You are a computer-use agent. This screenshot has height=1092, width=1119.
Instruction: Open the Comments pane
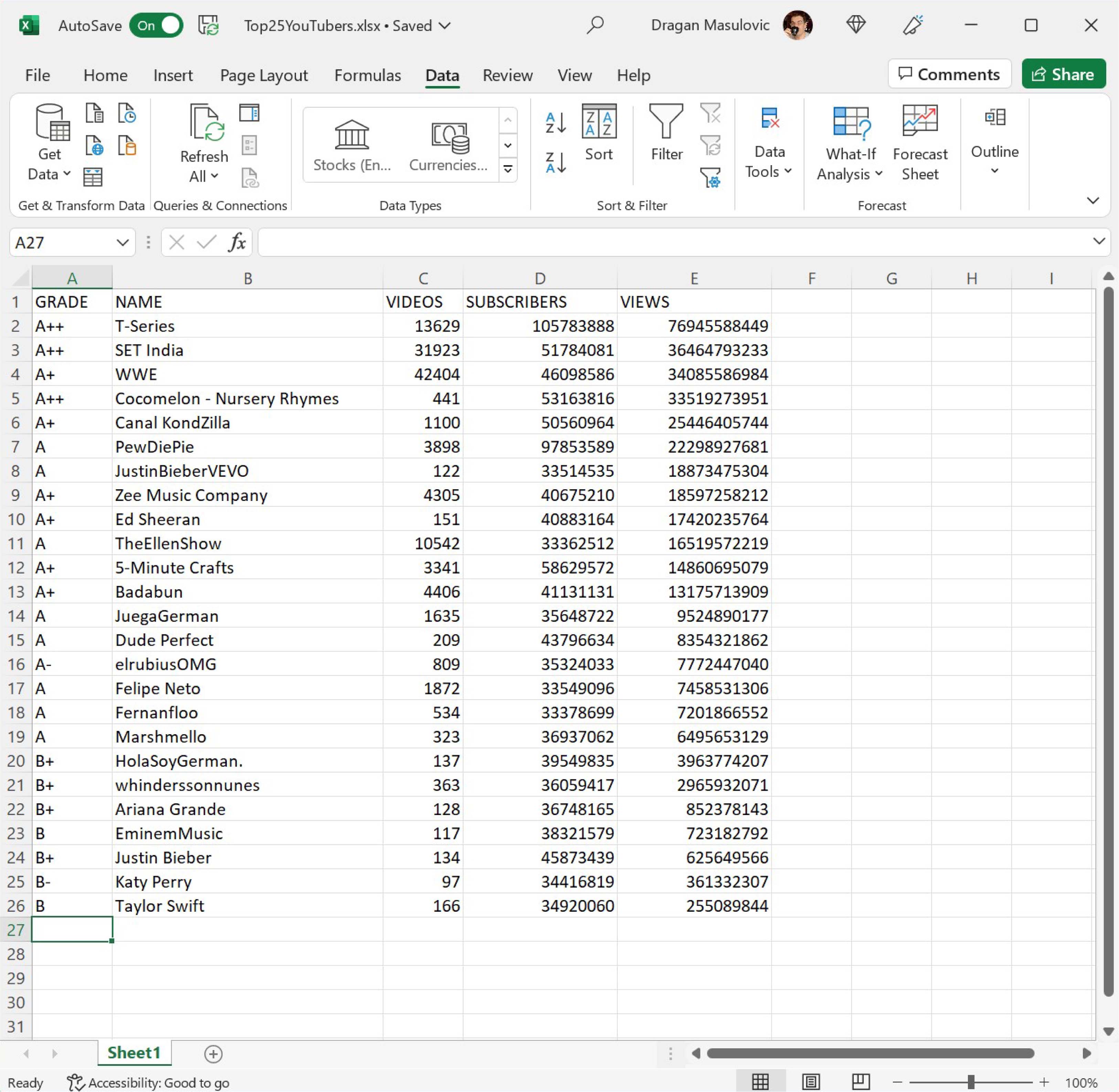coord(949,74)
